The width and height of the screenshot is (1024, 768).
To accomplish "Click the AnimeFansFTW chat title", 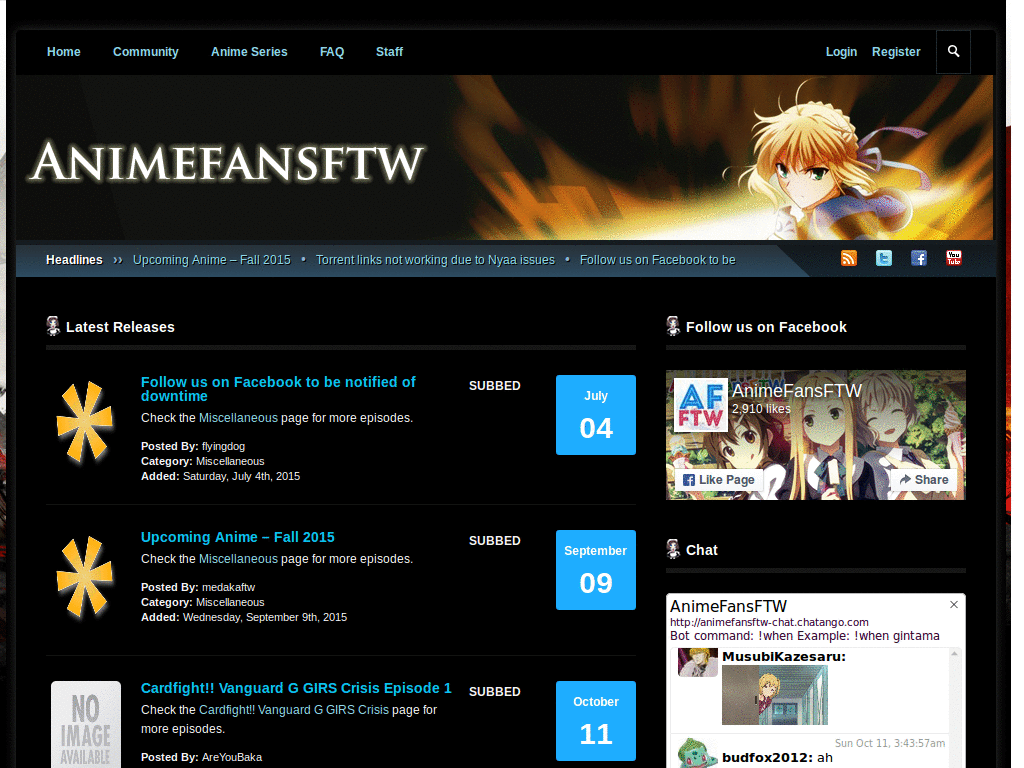I will point(728,606).
